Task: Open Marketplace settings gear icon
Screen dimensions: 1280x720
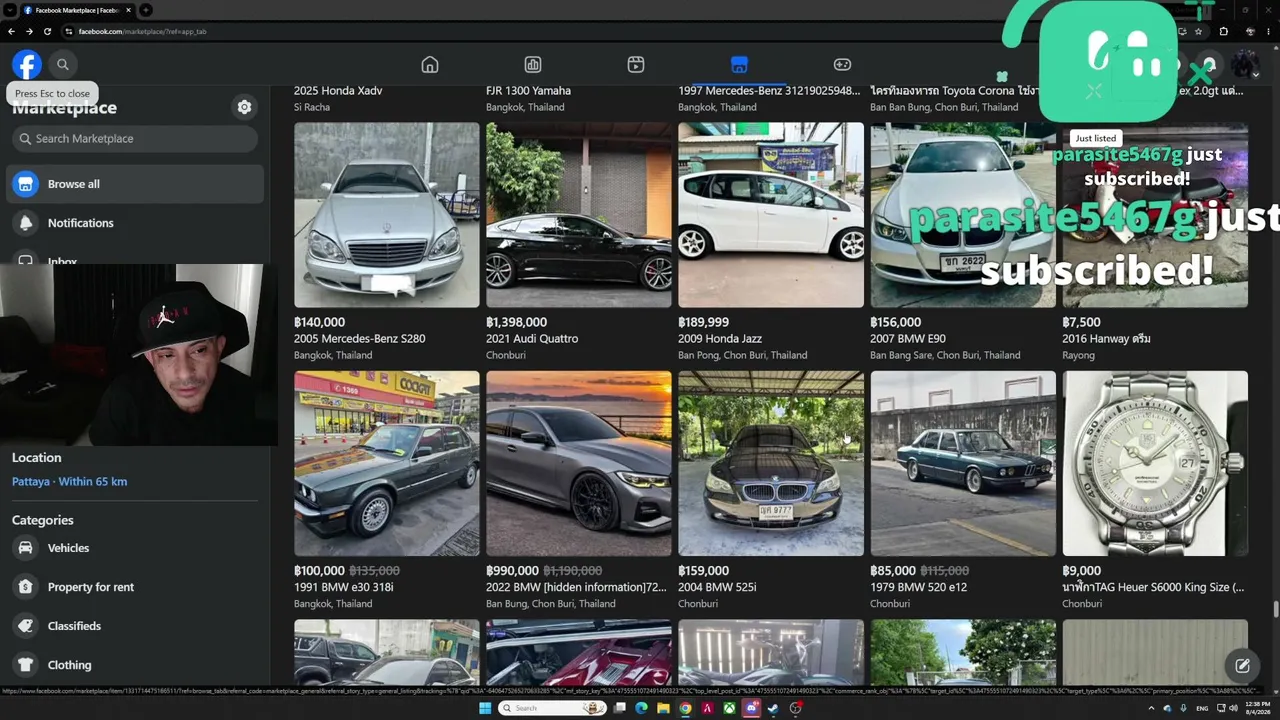Action: click(244, 107)
